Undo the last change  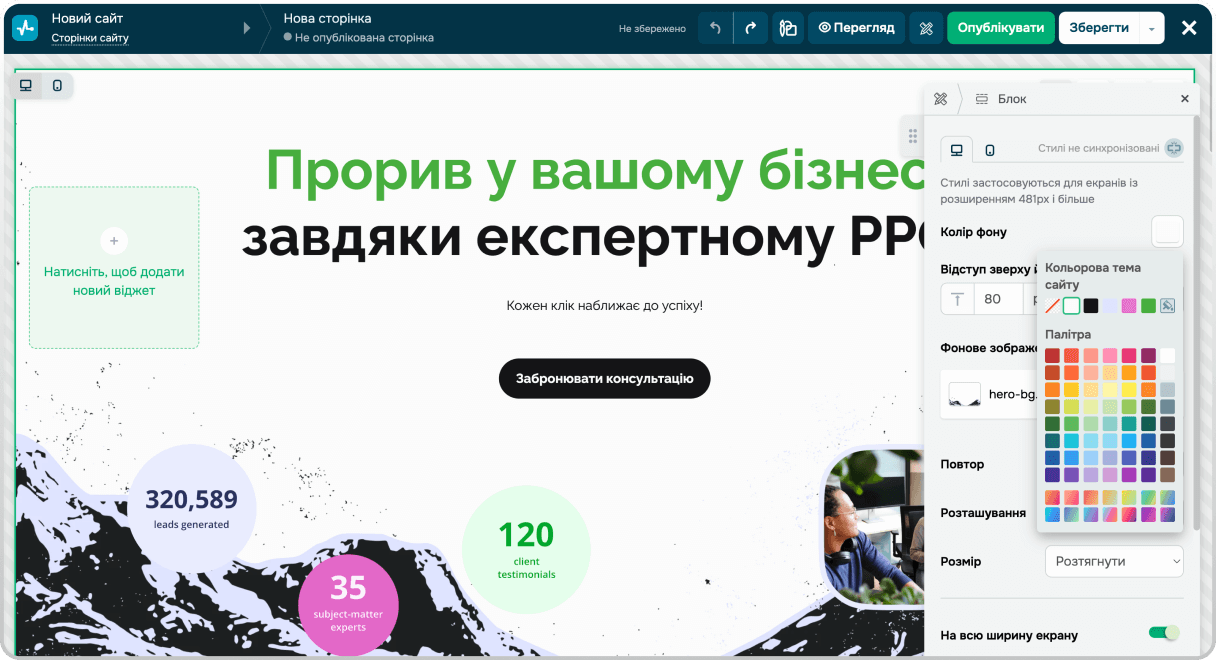[715, 28]
